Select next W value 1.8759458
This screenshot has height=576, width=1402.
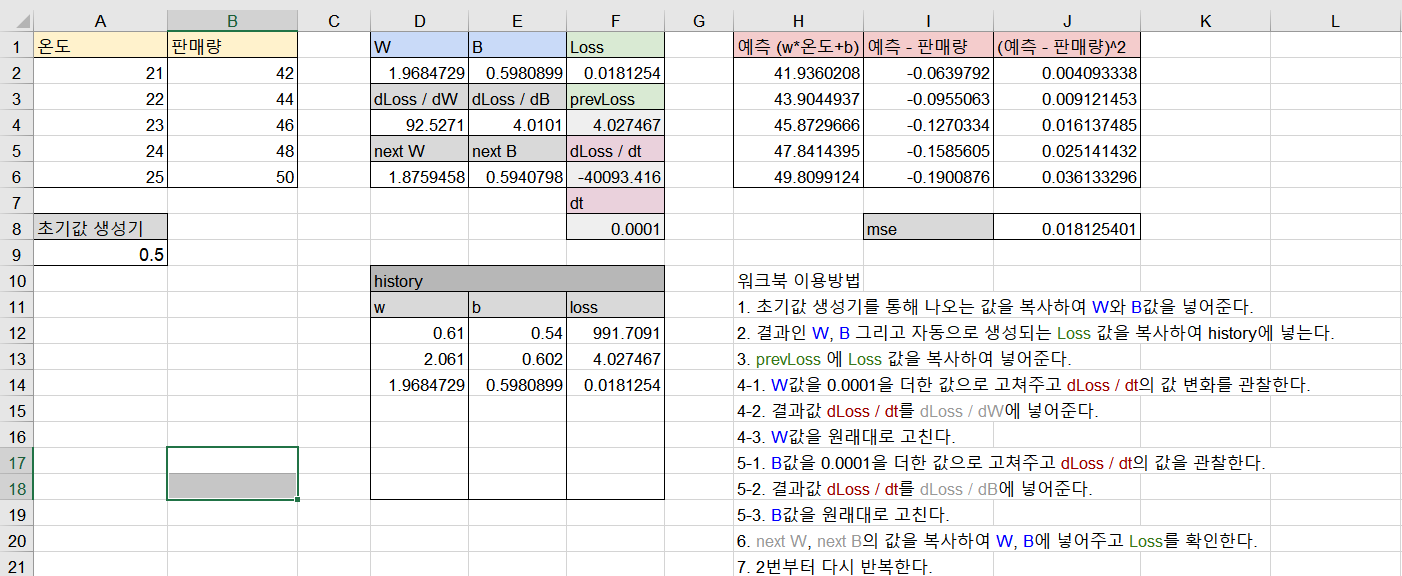[419, 176]
